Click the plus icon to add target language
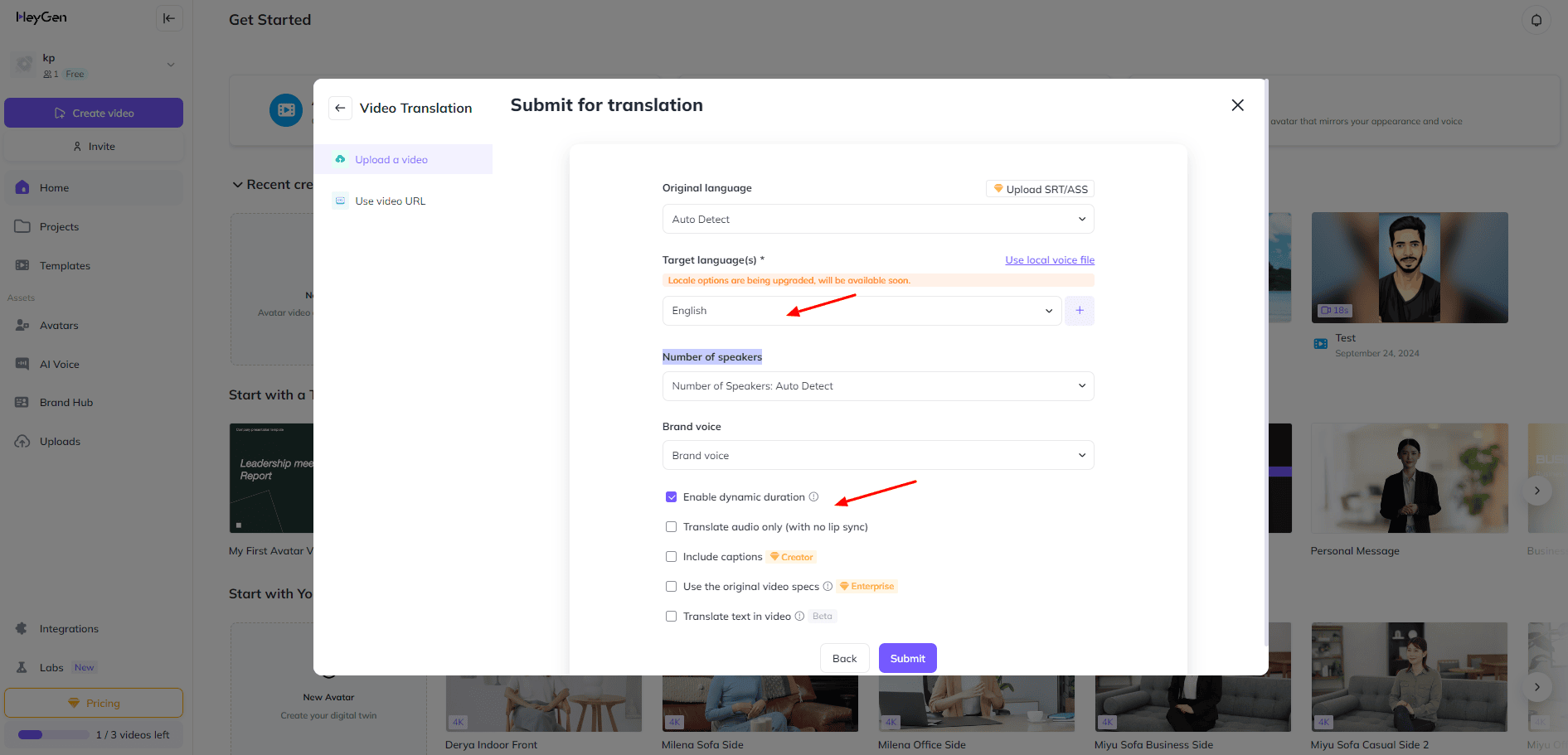 tap(1079, 311)
